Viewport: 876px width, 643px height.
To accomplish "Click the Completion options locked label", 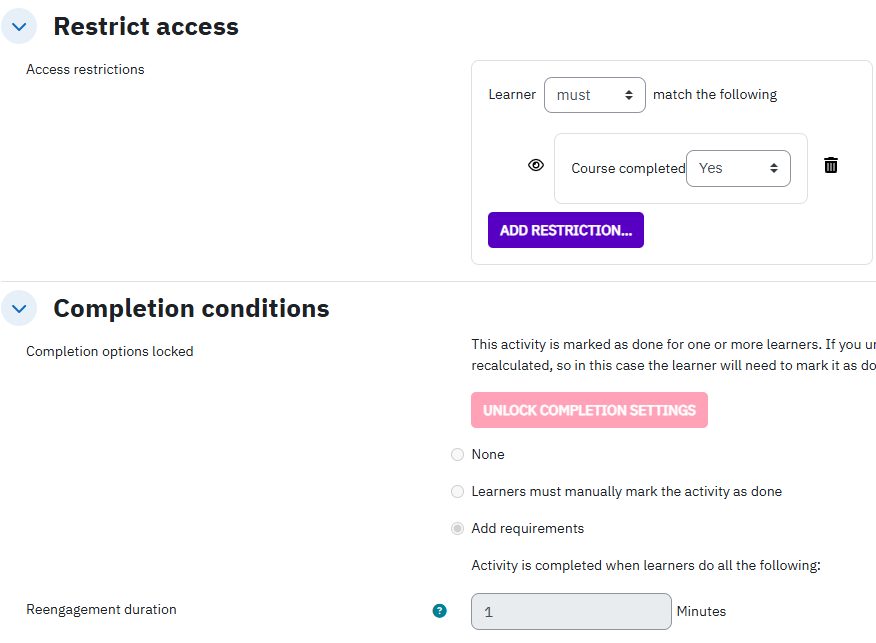I will pos(110,351).
